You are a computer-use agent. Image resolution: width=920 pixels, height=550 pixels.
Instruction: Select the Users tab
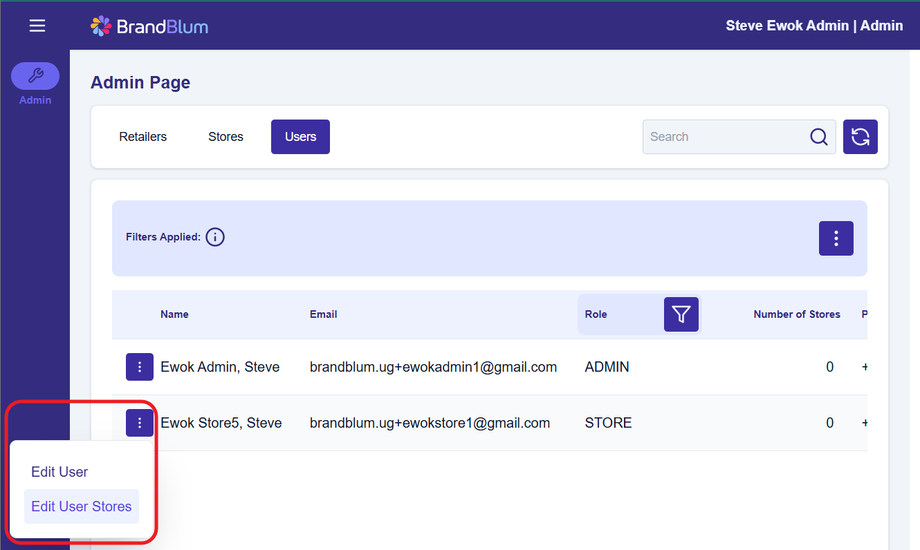click(x=300, y=137)
